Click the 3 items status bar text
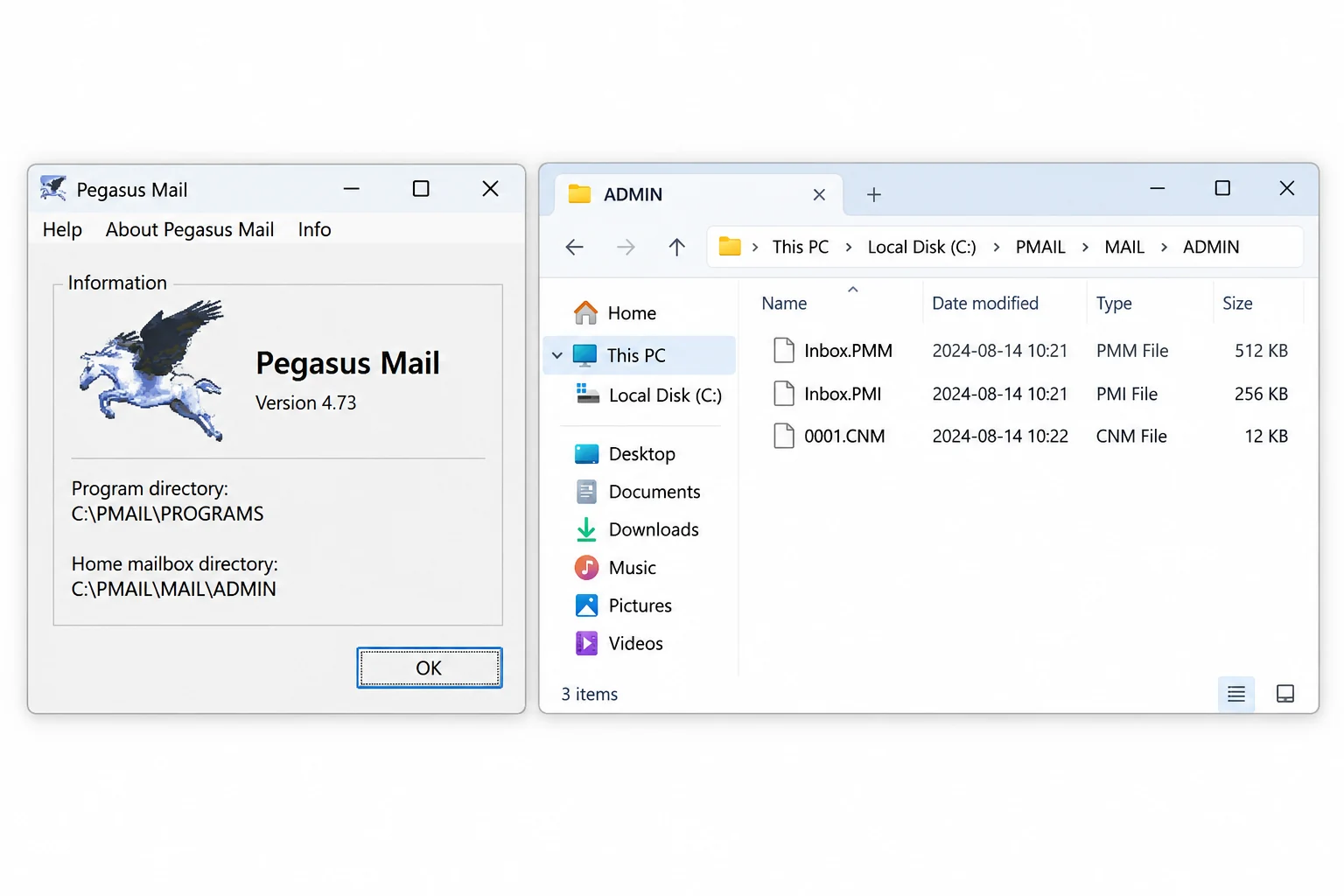1344x896 pixels. 590,694
